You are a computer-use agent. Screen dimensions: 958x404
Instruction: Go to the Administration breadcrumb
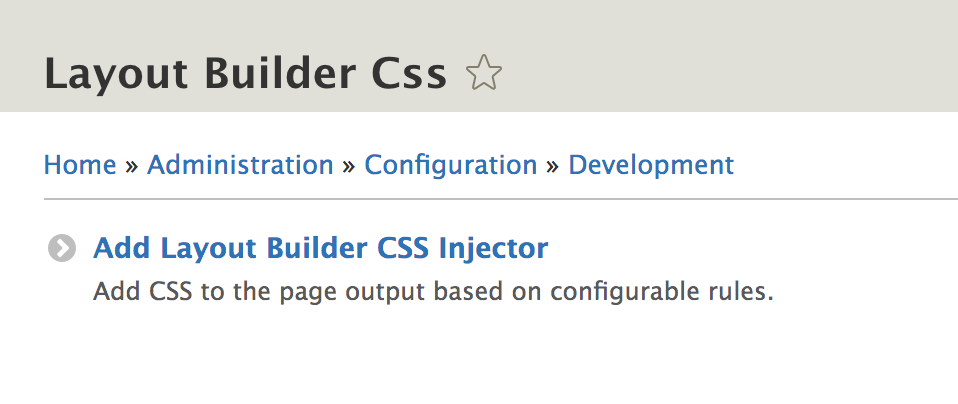pyautogui.click(x=240, y=165)
